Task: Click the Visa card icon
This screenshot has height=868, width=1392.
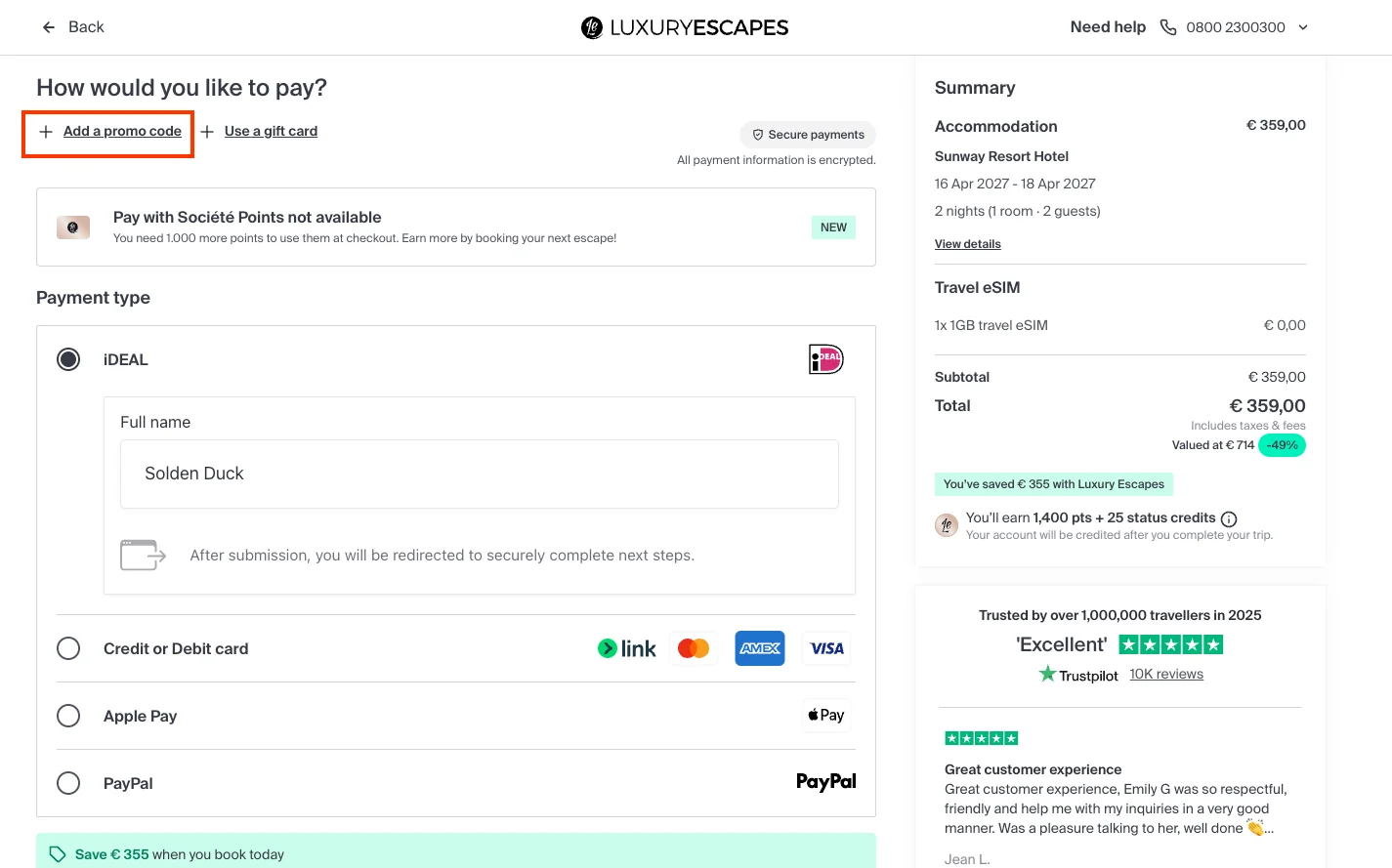Action: coord(826,648)
